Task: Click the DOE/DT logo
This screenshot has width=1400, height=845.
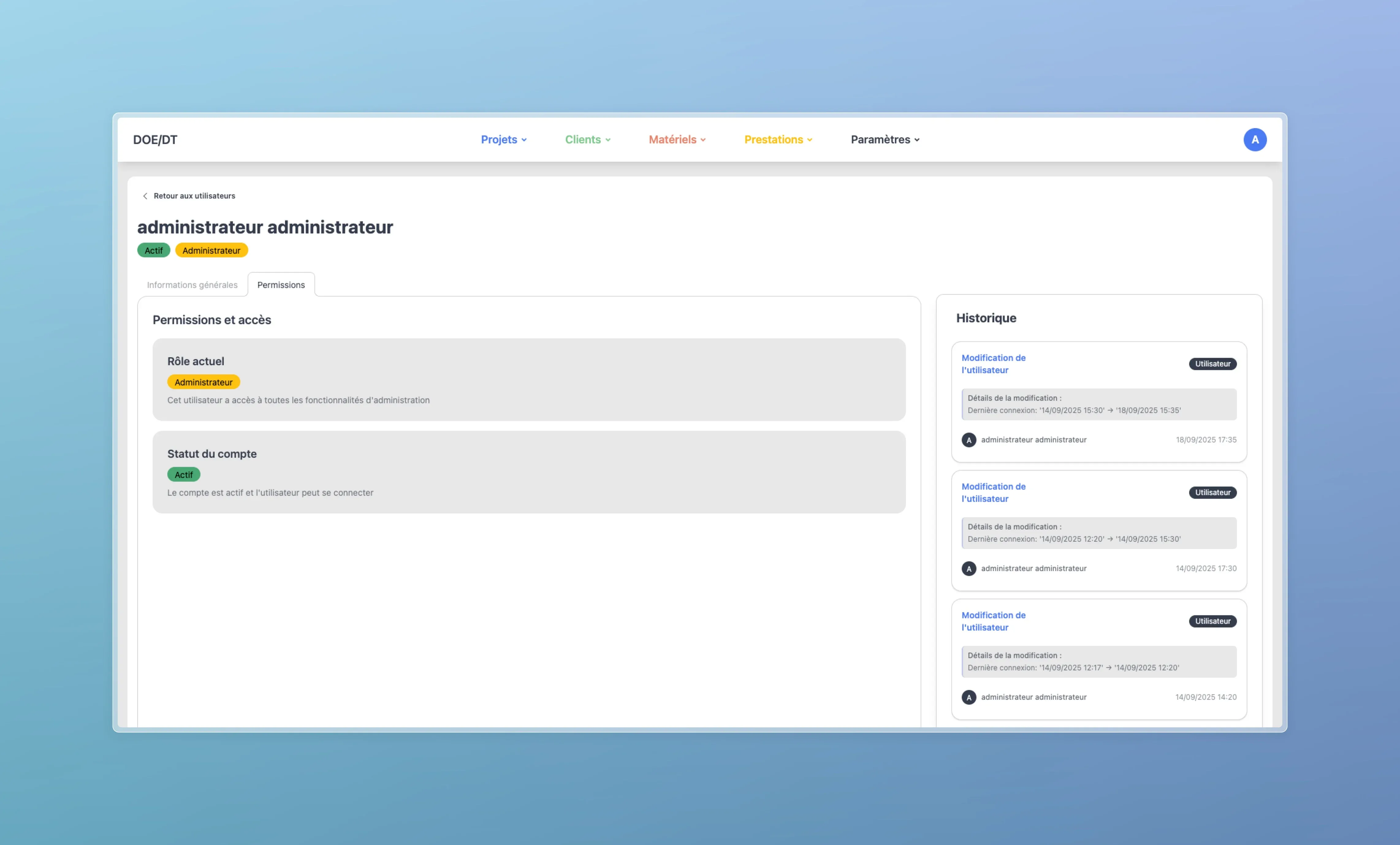Action: (x=155, y=140)
